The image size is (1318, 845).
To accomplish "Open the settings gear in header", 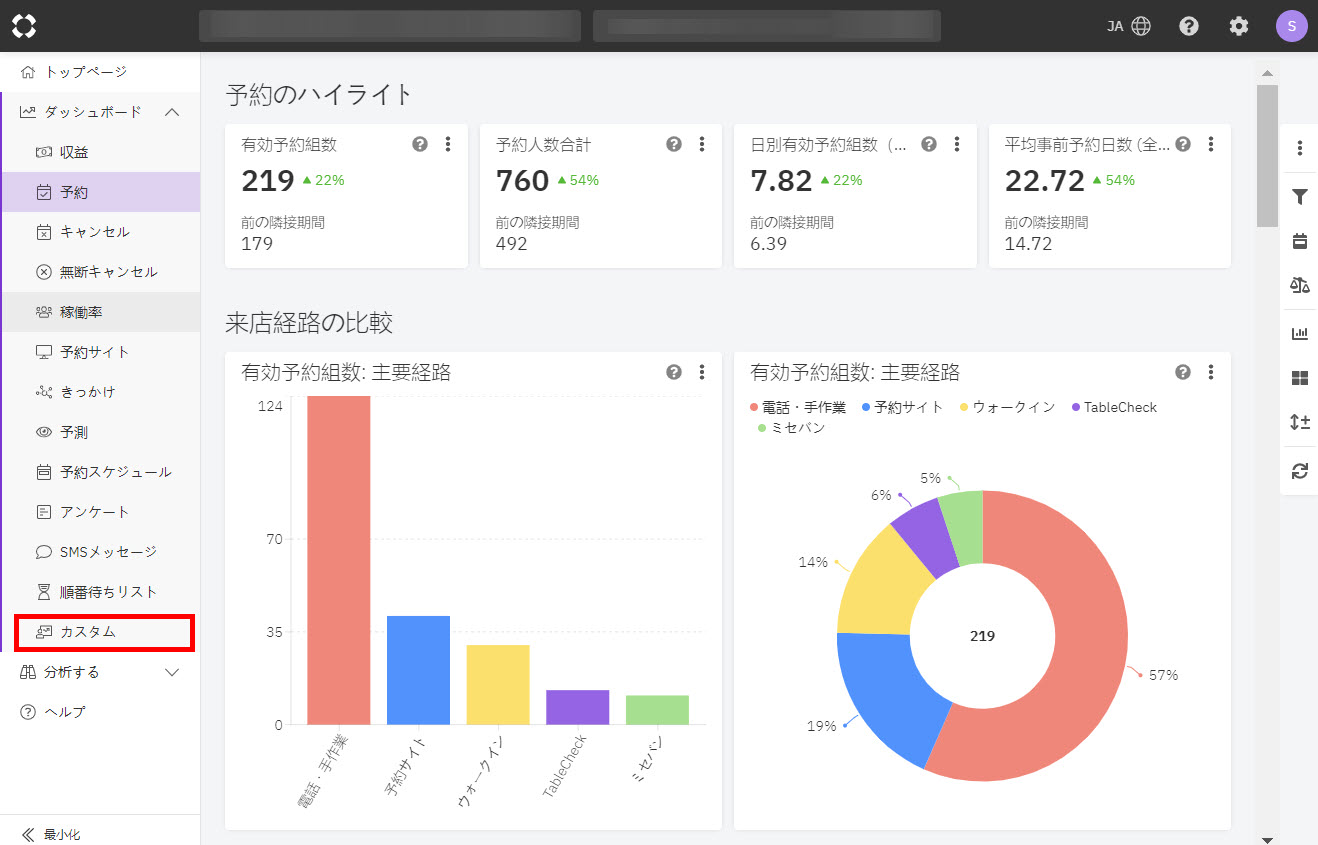I will point(1239,26).
